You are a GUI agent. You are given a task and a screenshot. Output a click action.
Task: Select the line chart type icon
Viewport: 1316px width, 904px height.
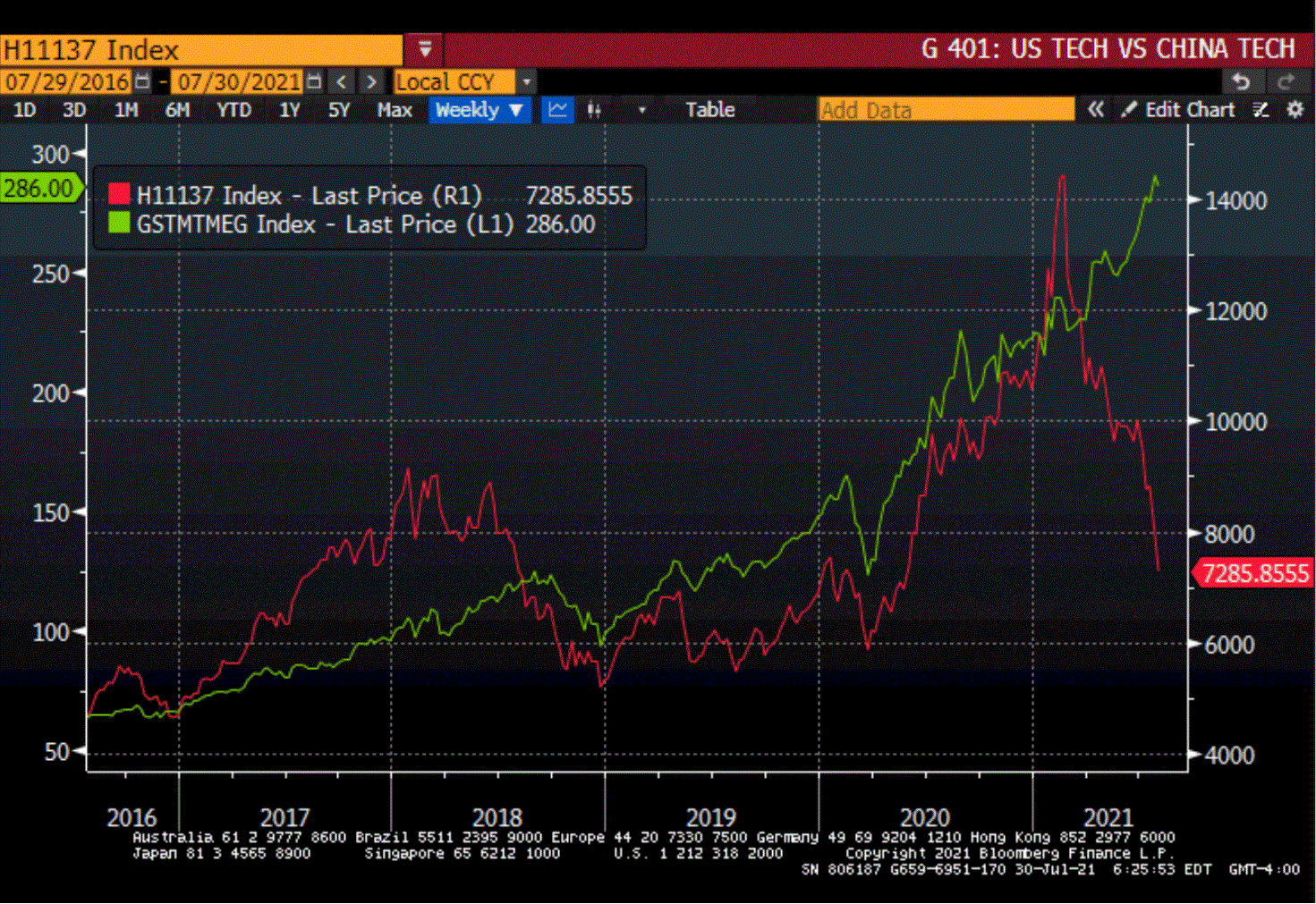point(557,110)
